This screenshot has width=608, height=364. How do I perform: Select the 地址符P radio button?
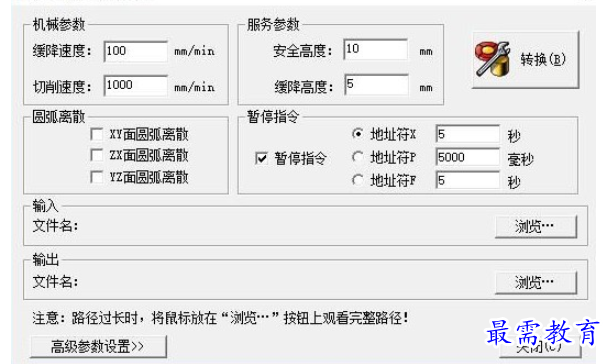click(x=358, y=157)
